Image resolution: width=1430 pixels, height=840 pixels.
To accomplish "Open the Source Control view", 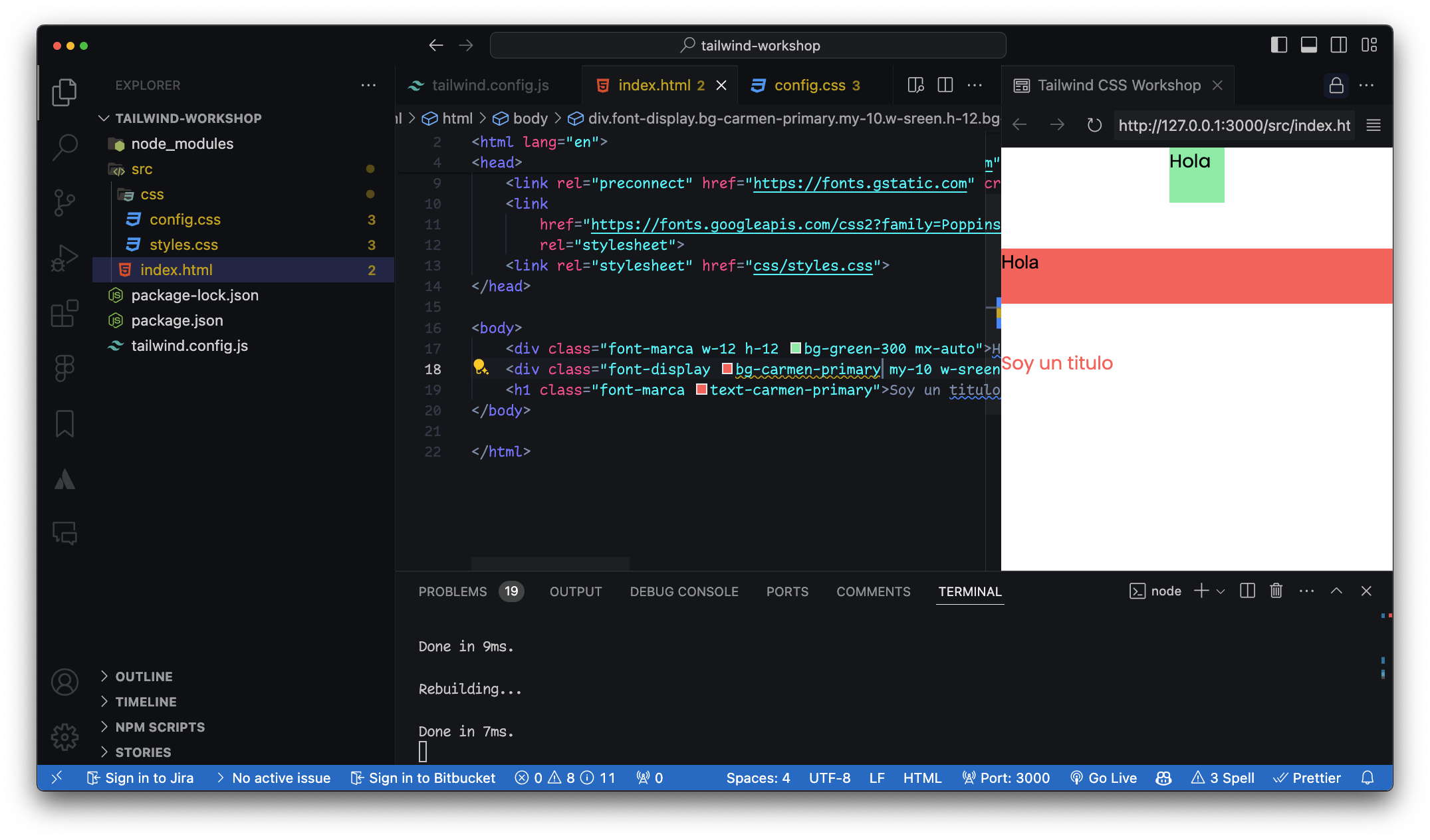I will (64, 202).
